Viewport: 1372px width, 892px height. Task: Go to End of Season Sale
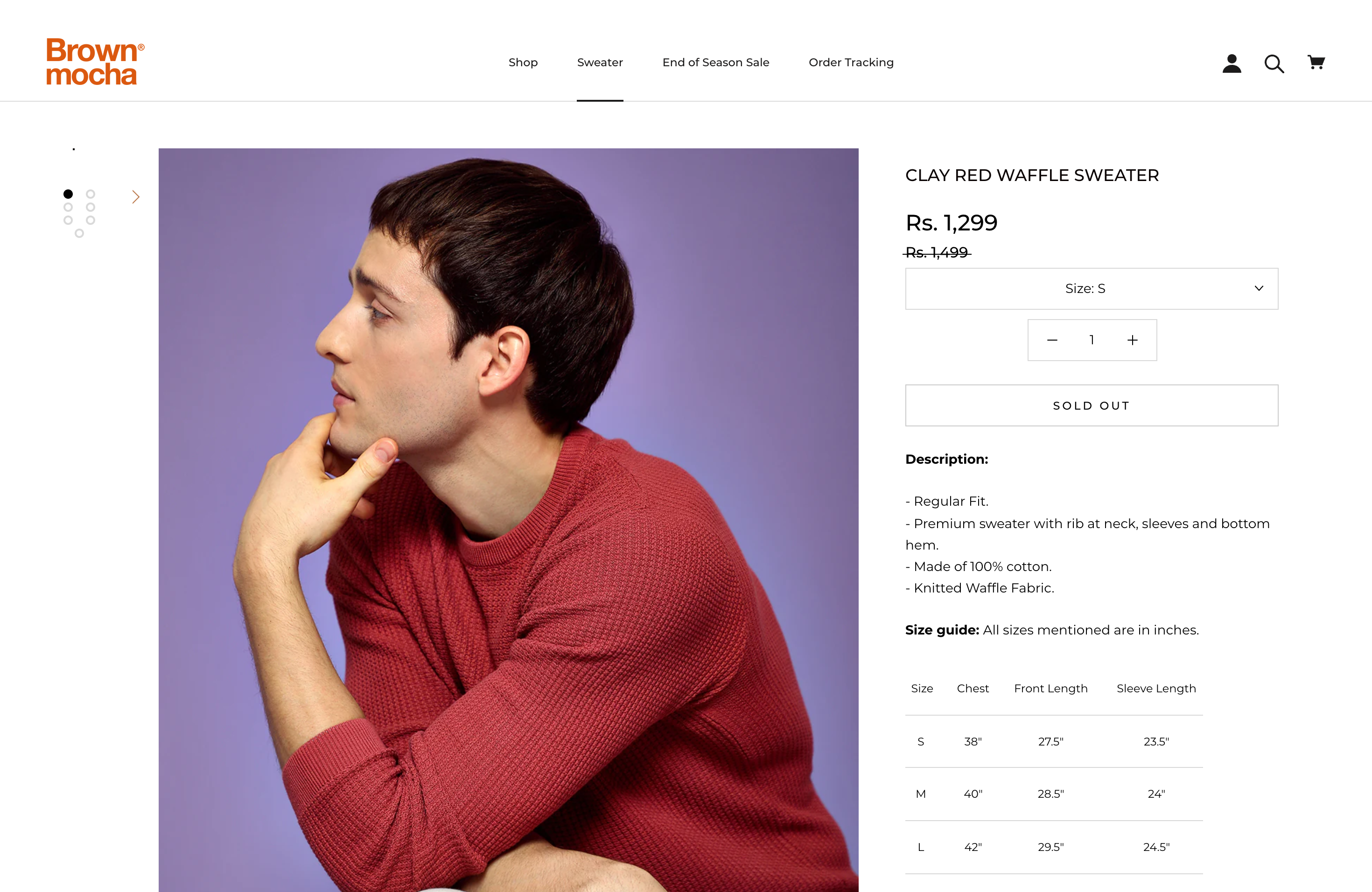coord(715,62)
